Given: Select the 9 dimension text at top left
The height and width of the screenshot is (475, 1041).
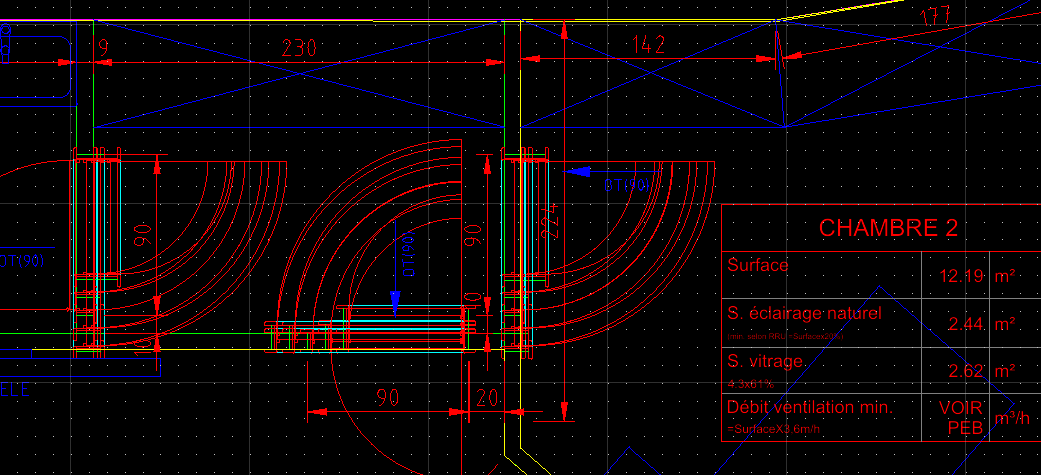Looking at the screenshot, I should pyautogui.click(x=103, y=47).
